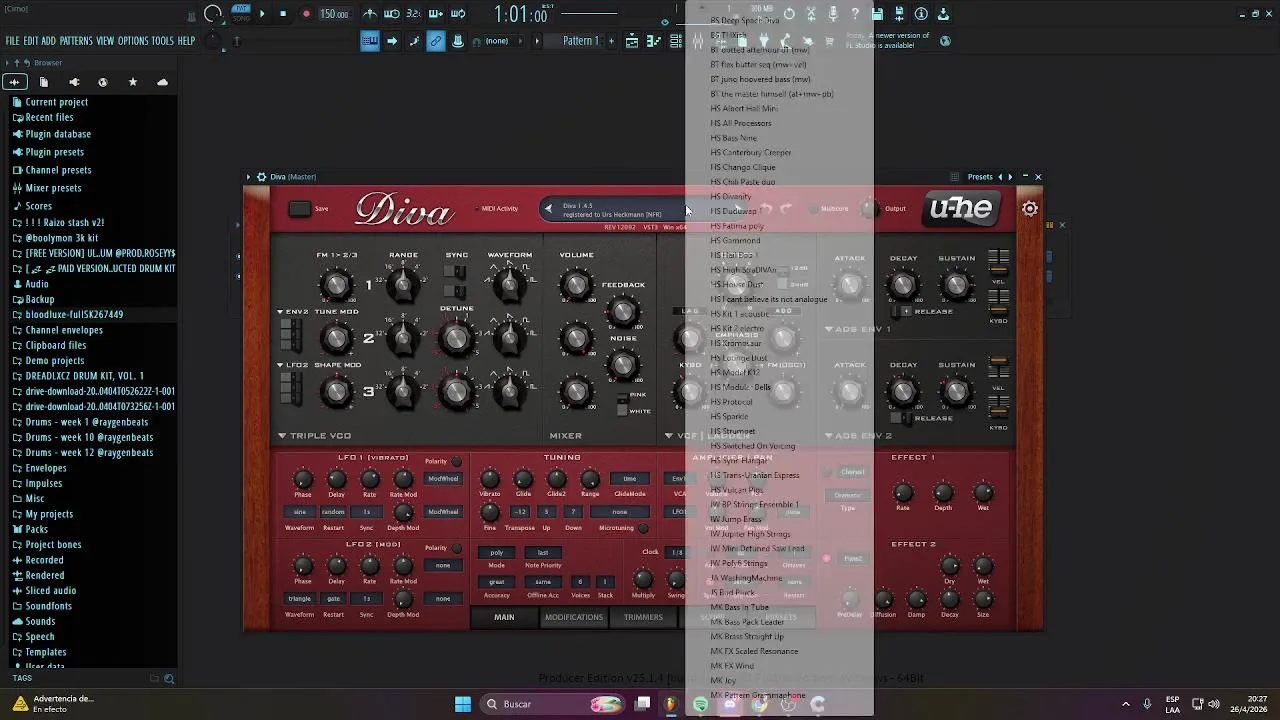Open the save project icon in top toolbar
This screenshot has height=720, width=1280.
click(877, 14)
